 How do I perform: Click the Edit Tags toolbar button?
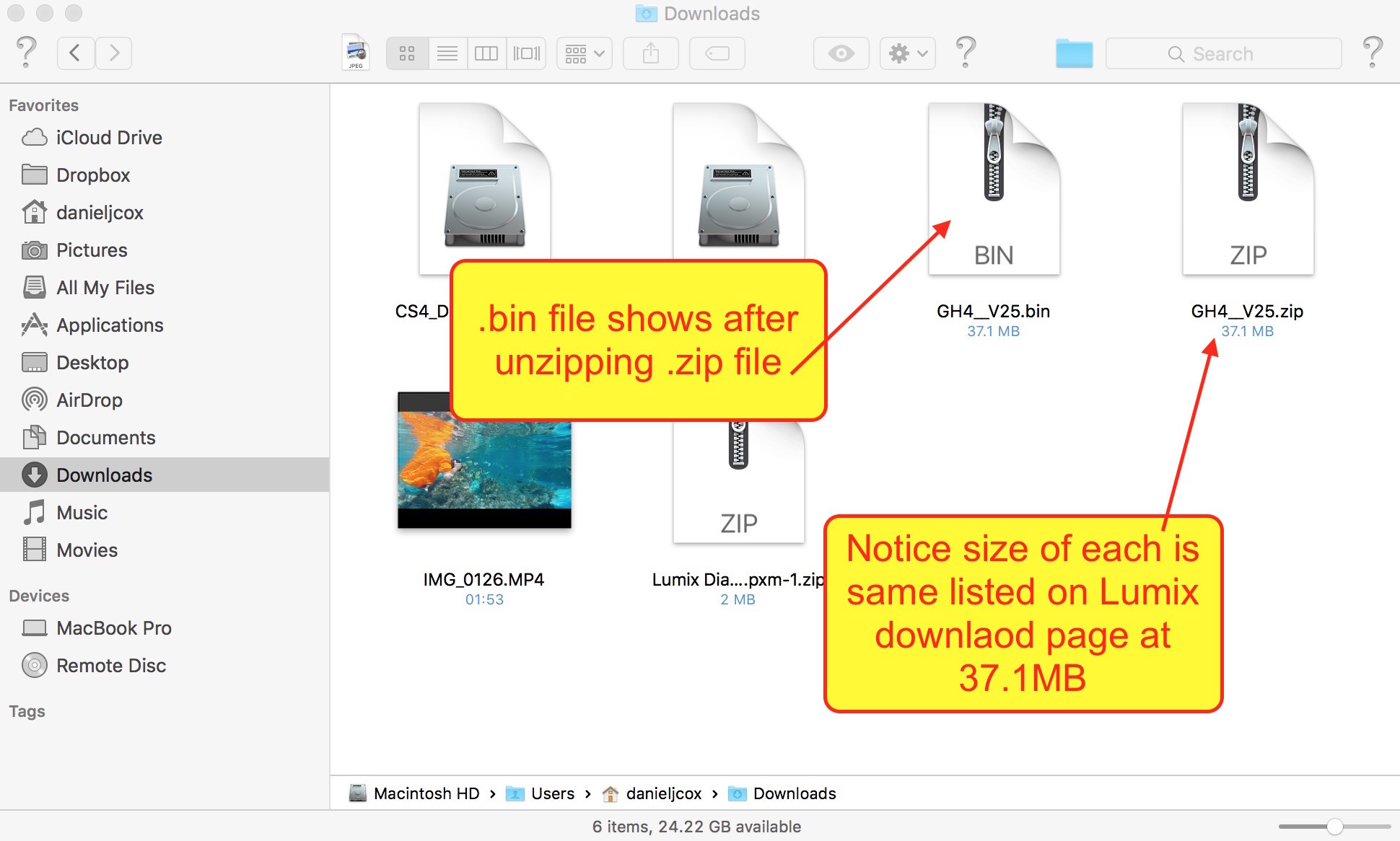pos(717,53)
